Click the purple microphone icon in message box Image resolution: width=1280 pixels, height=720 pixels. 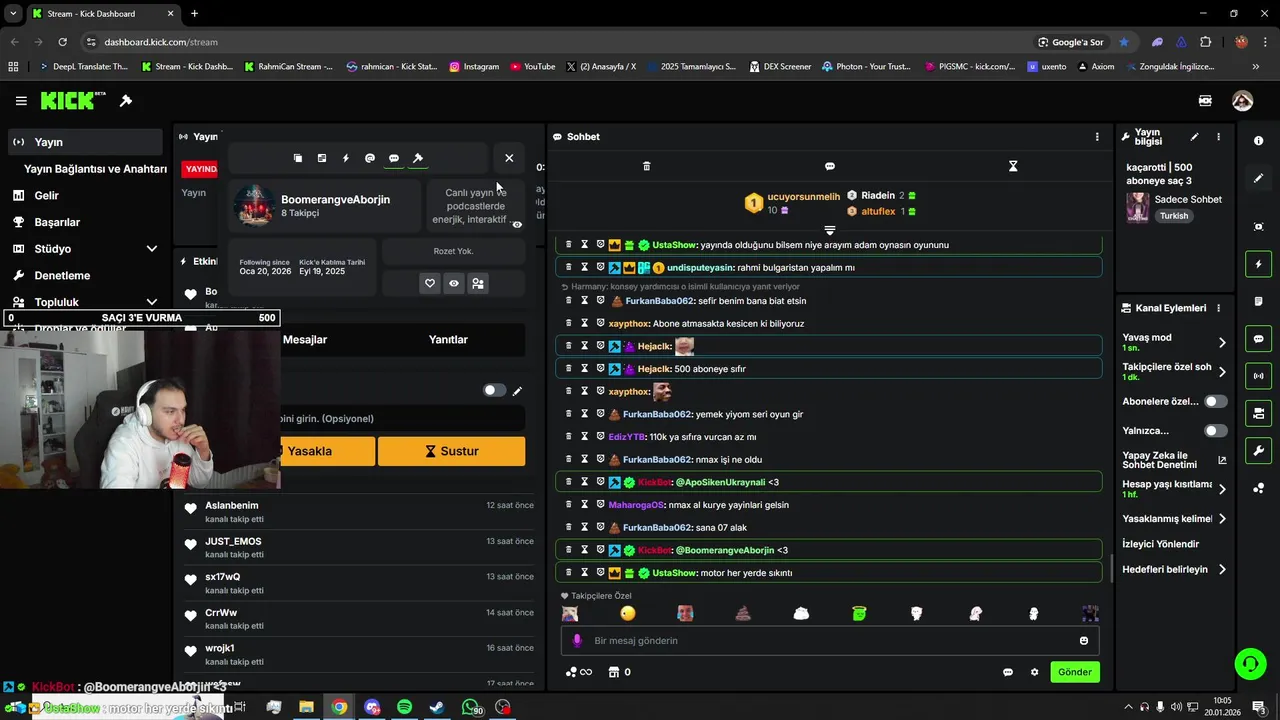point(577,641)
